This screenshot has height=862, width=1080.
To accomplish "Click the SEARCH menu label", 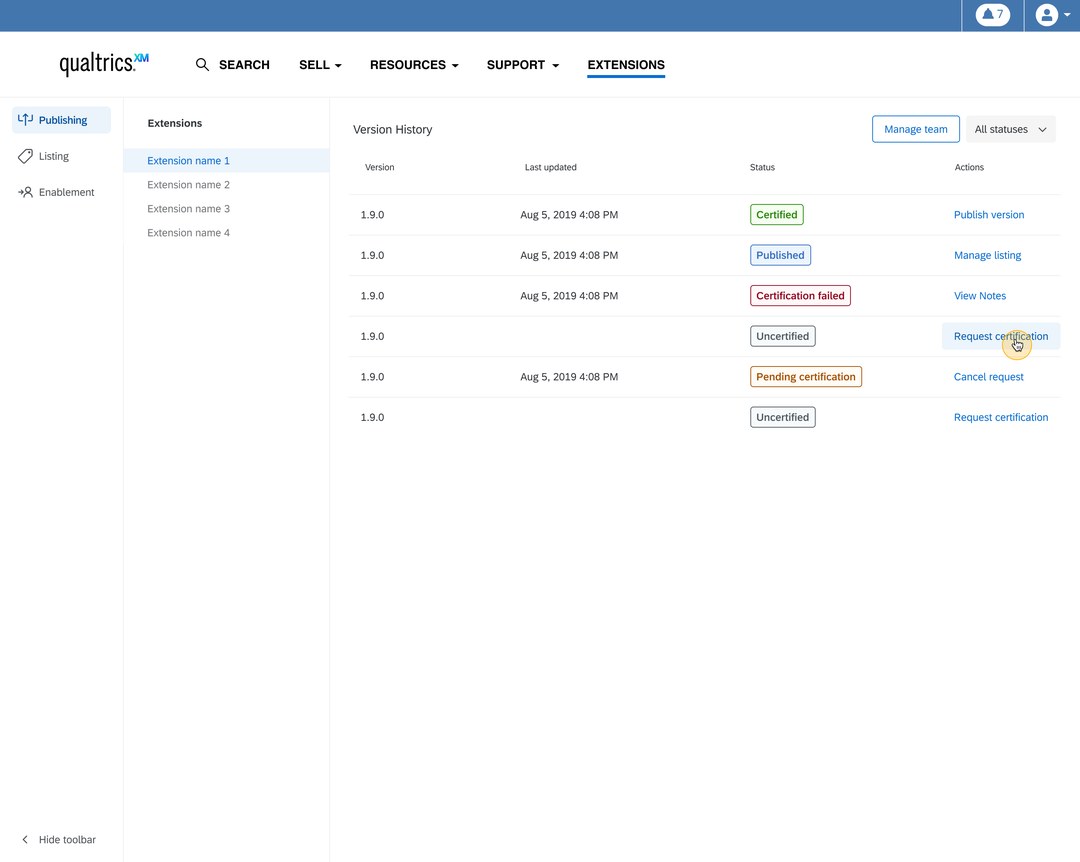I will pyautogui.click(x=244, y=65).
